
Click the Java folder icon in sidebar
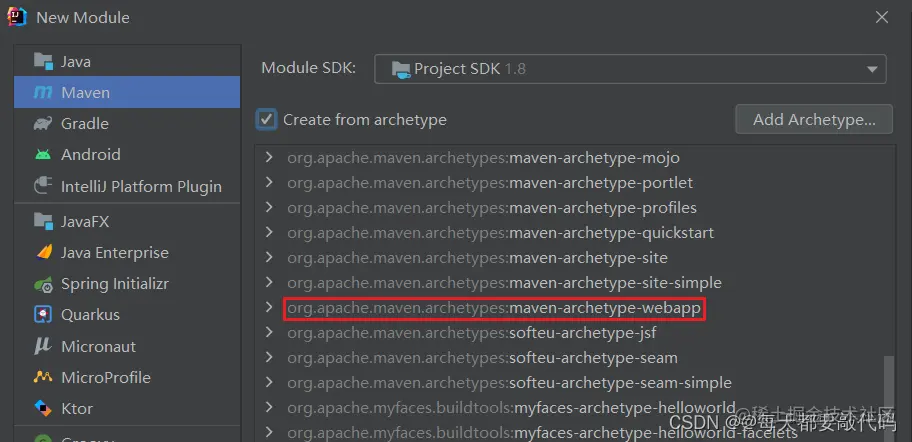[43, 61]
